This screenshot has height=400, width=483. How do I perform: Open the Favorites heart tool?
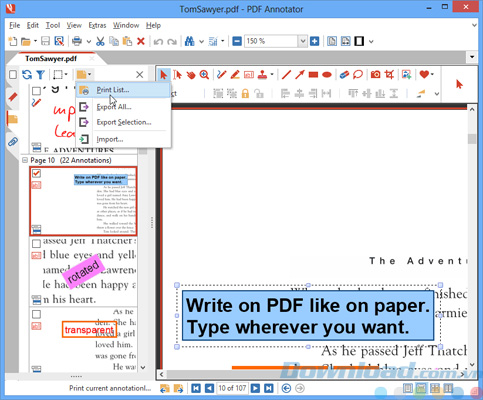coord(424,74)
